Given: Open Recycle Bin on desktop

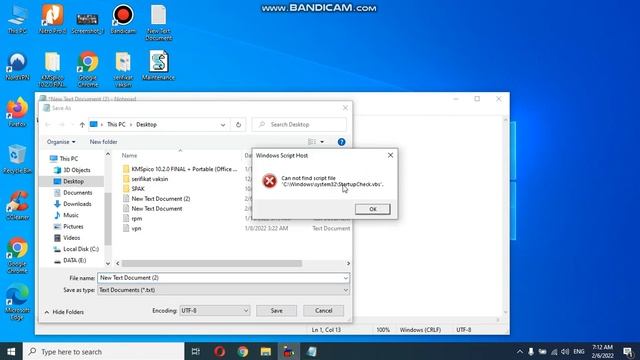Looking at the screenshot, I should (x=17, y=159).
